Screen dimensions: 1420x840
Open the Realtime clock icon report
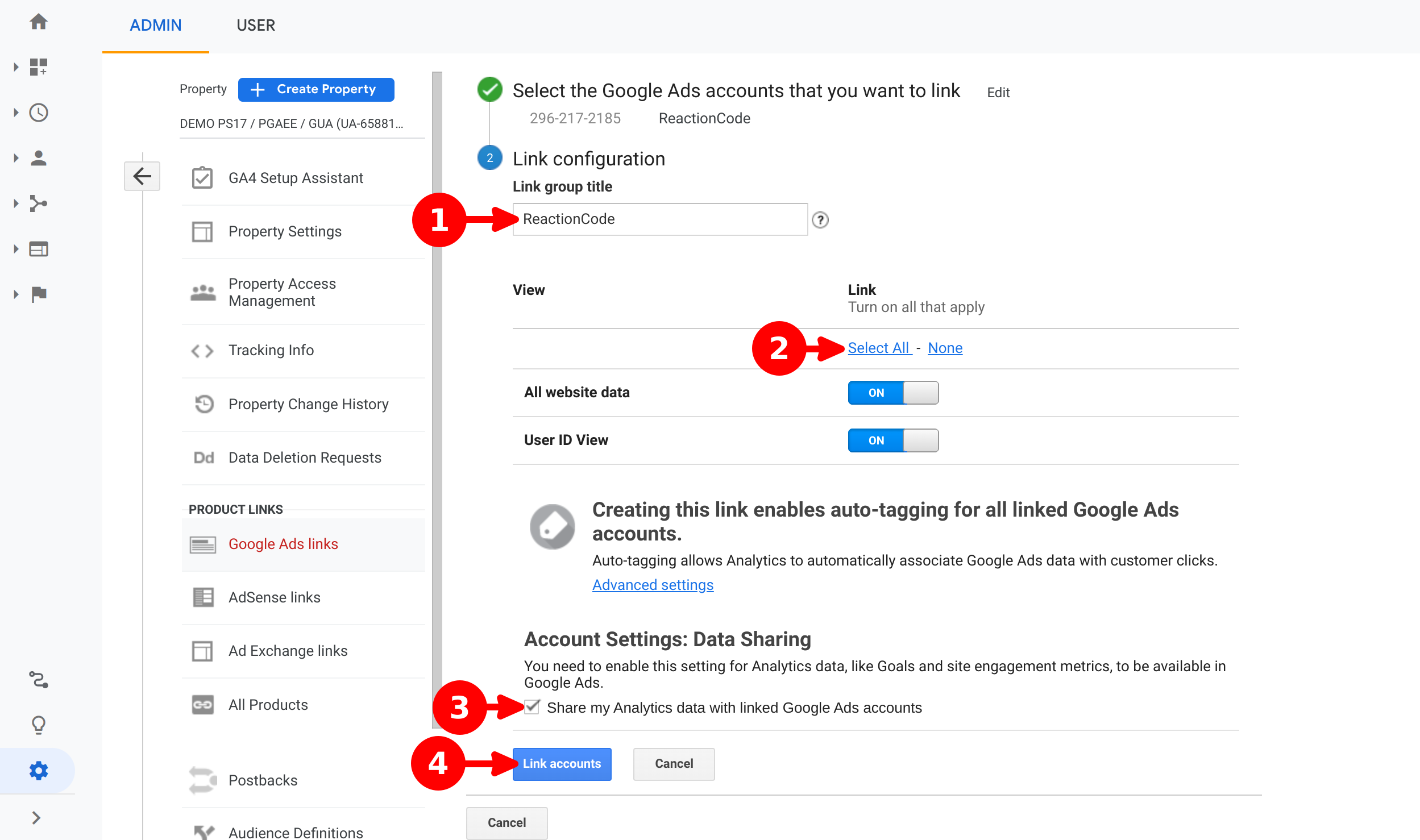click(39, 113)
